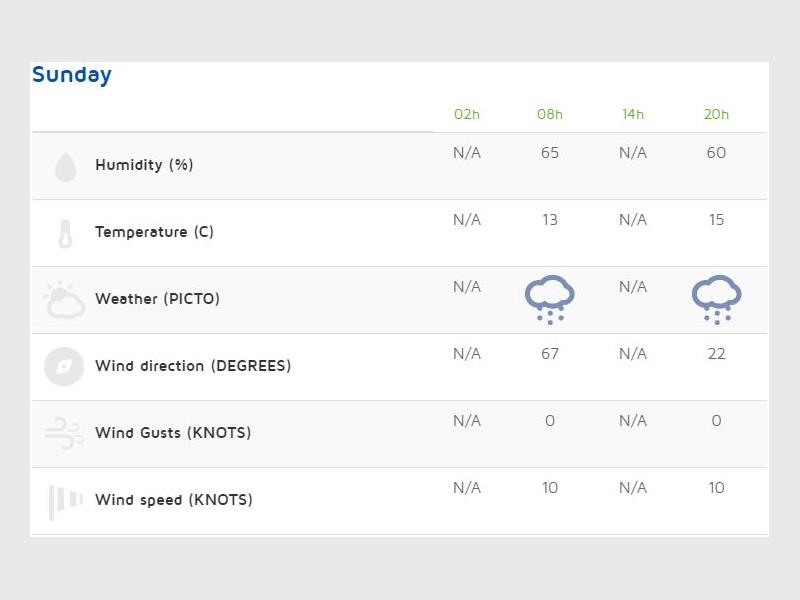Click the 08h humidity value 65
The image size is (800, 600).
pyautogui.click(x=550, y=153)
